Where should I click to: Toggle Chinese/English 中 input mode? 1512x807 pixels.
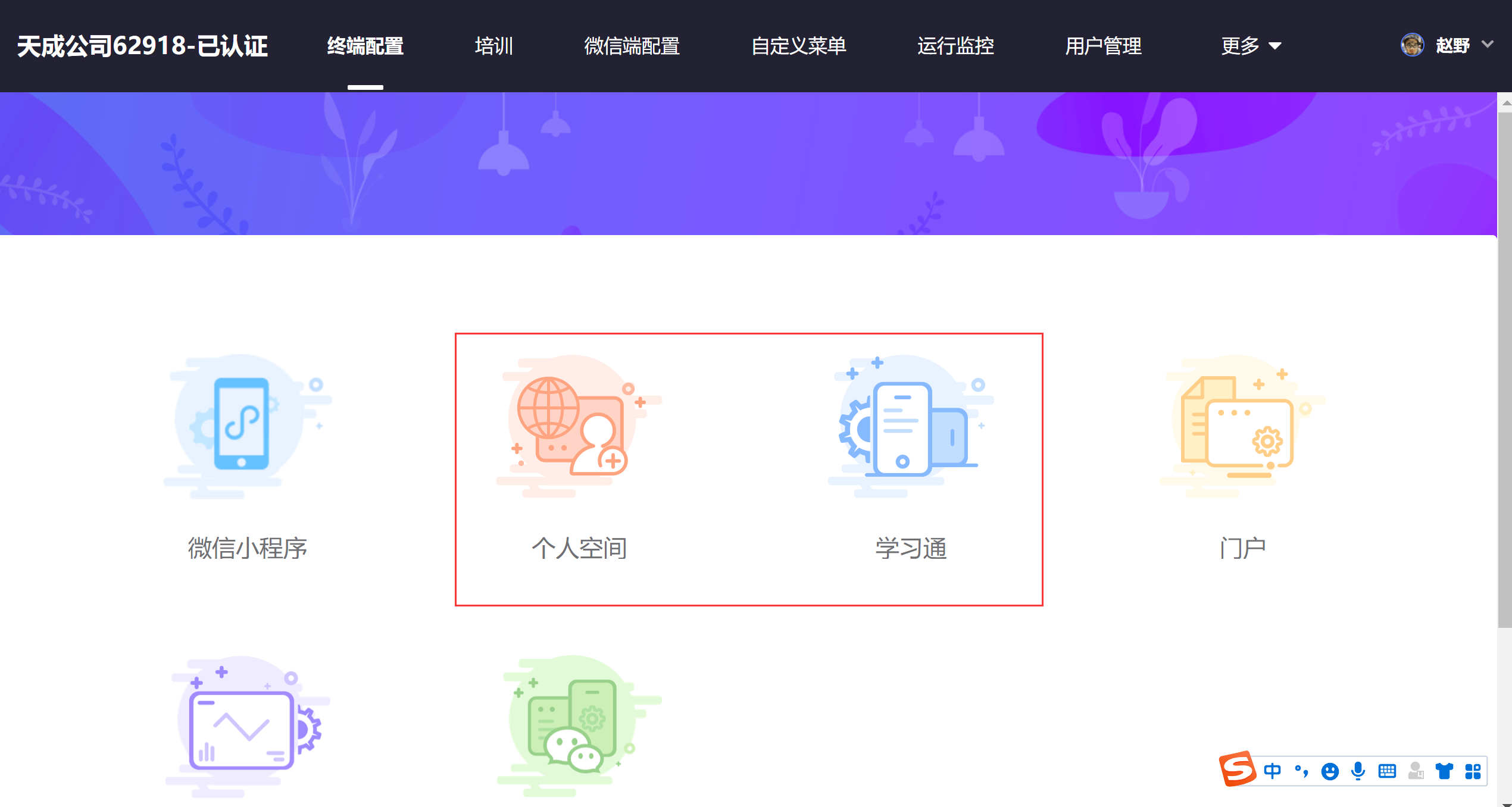(1272, 771)
